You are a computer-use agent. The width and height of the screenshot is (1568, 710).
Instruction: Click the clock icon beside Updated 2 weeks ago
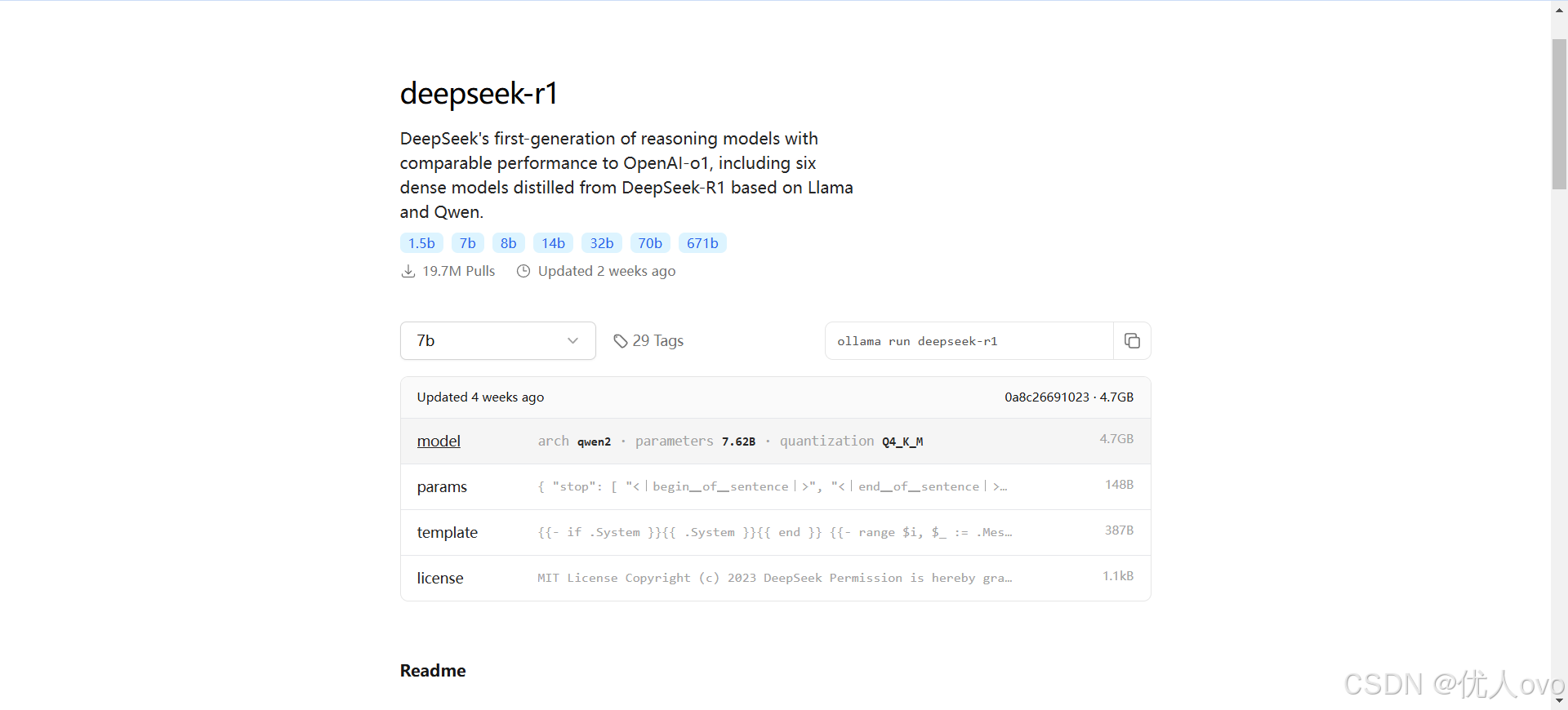click(x=523, y=271)
